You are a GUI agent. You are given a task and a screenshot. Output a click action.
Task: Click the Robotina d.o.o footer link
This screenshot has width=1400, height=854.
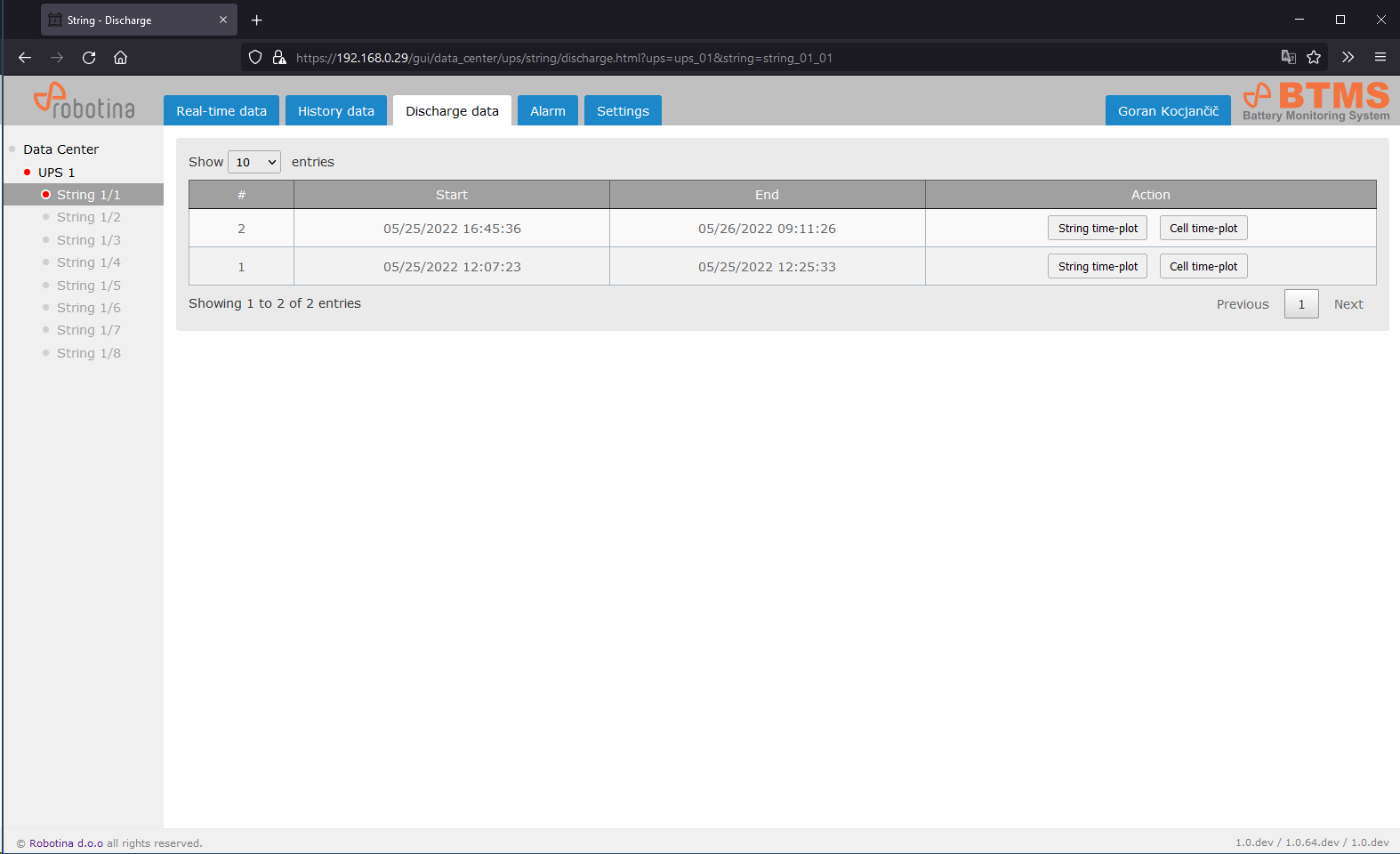coord(66,843)
